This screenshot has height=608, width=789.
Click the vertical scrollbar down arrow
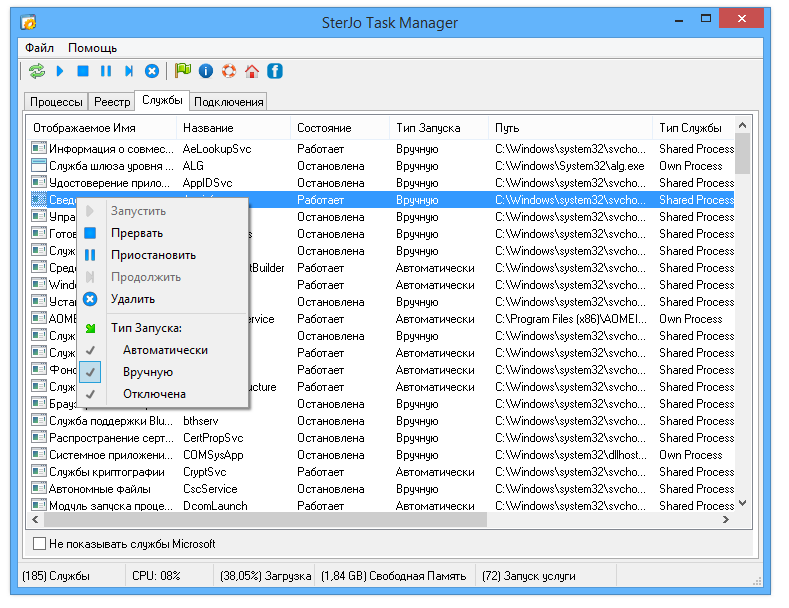pyautogui.click(x=742, y=503)
